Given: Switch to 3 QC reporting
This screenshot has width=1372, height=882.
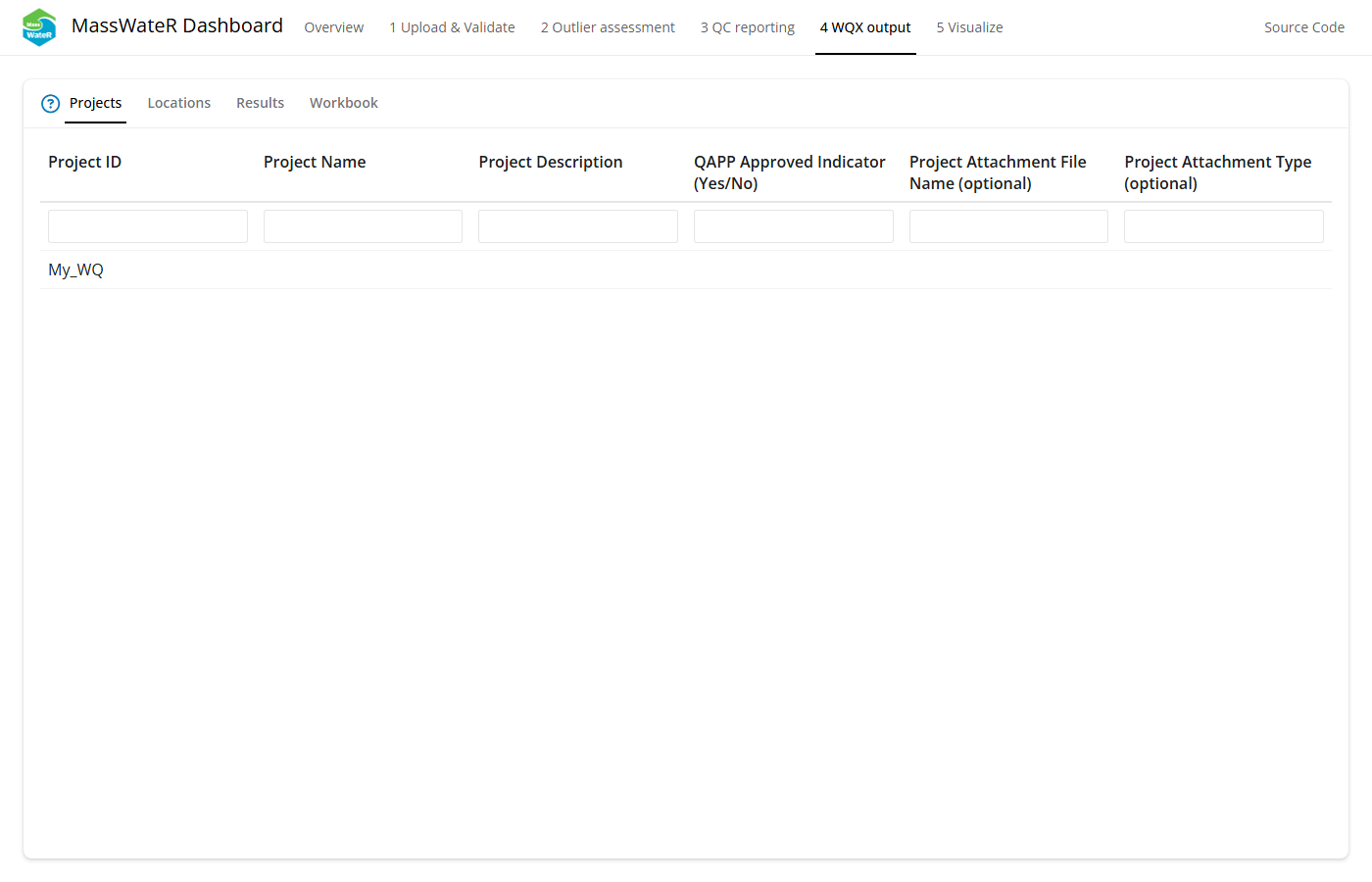Looking at the screenshot, I should (748, 27).
